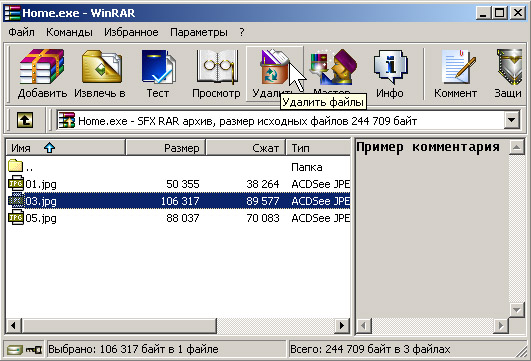Maximize the WinRAR window
This screenshot has width=531, height=361.
point(500,13)
